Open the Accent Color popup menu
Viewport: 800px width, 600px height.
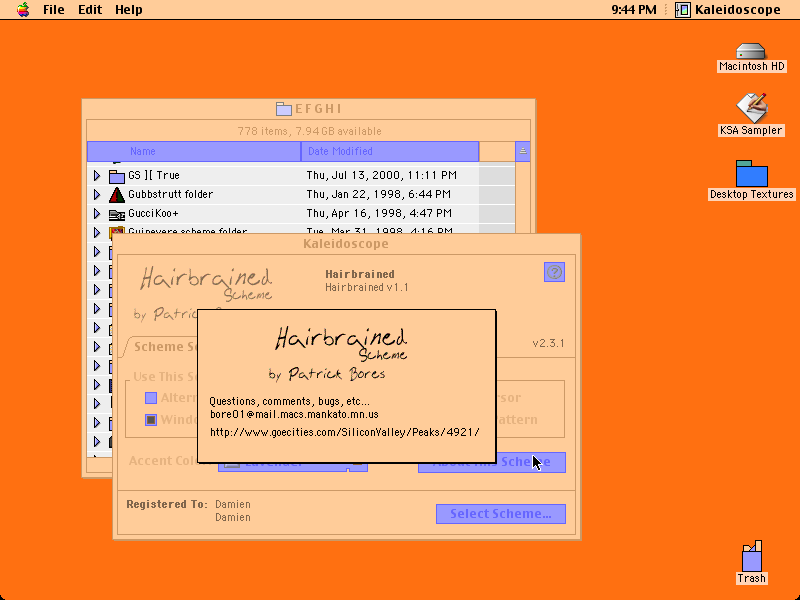point(292,467)
